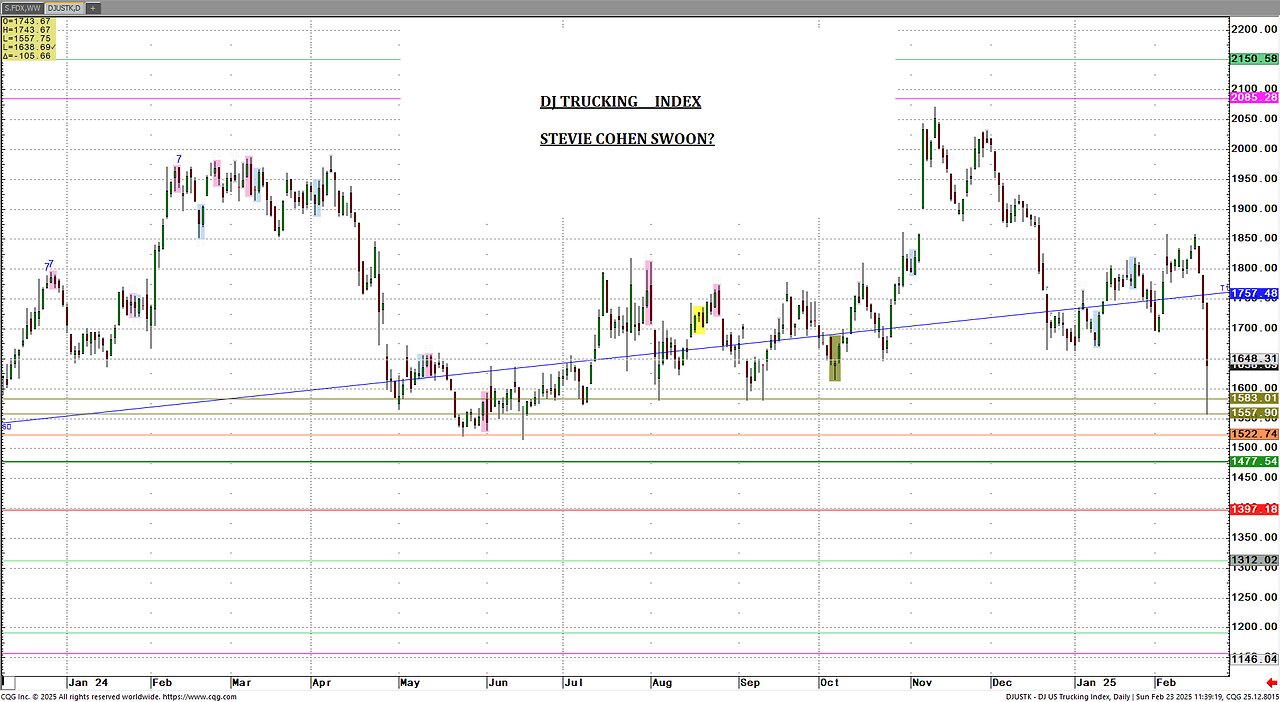This screenshot has height=702, width=1280.
Task: Click the 'Jan 24' time axis label
Action: [x=87, y=684]
